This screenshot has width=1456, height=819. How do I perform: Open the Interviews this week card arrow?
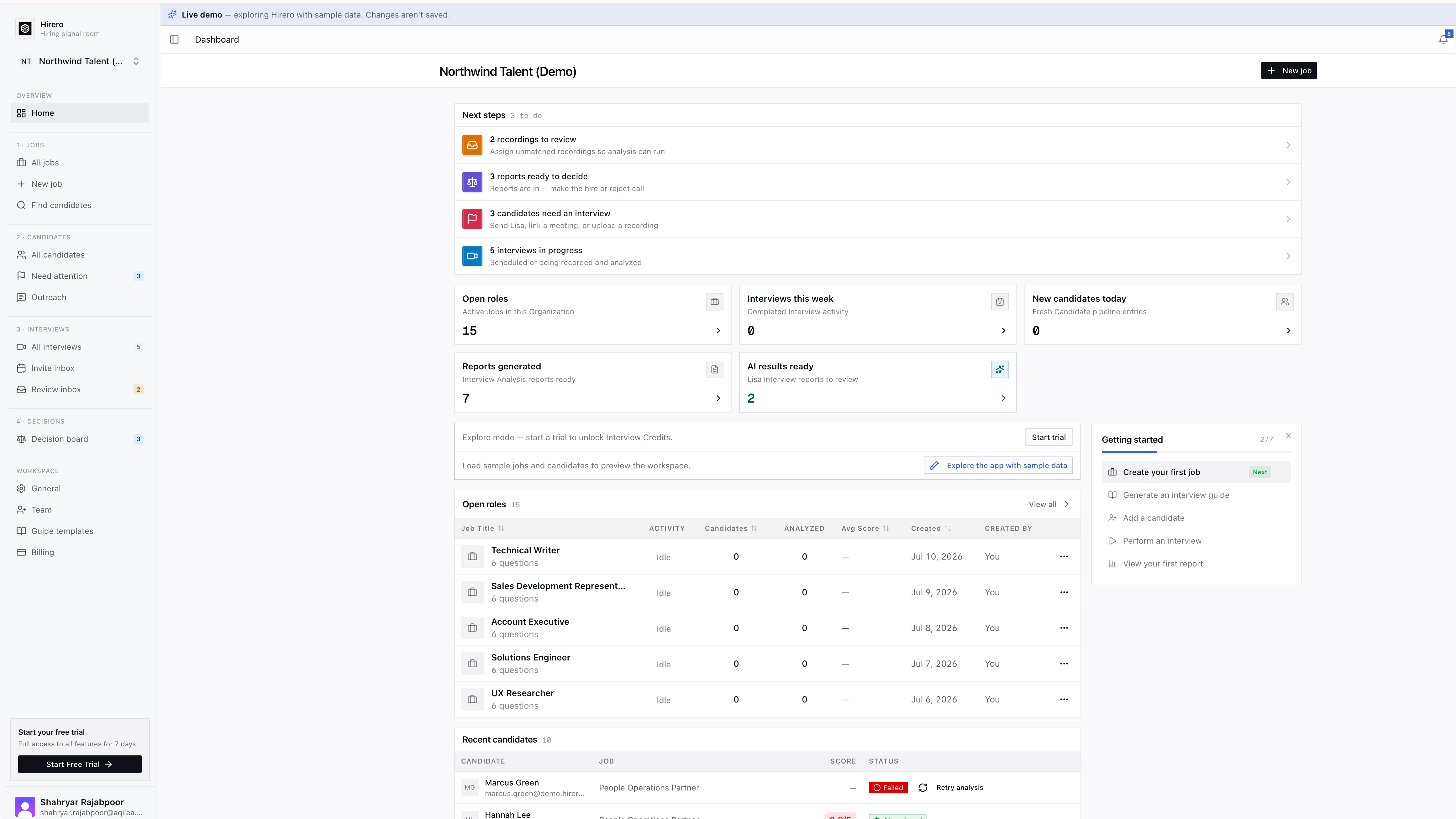(1003, 331)
